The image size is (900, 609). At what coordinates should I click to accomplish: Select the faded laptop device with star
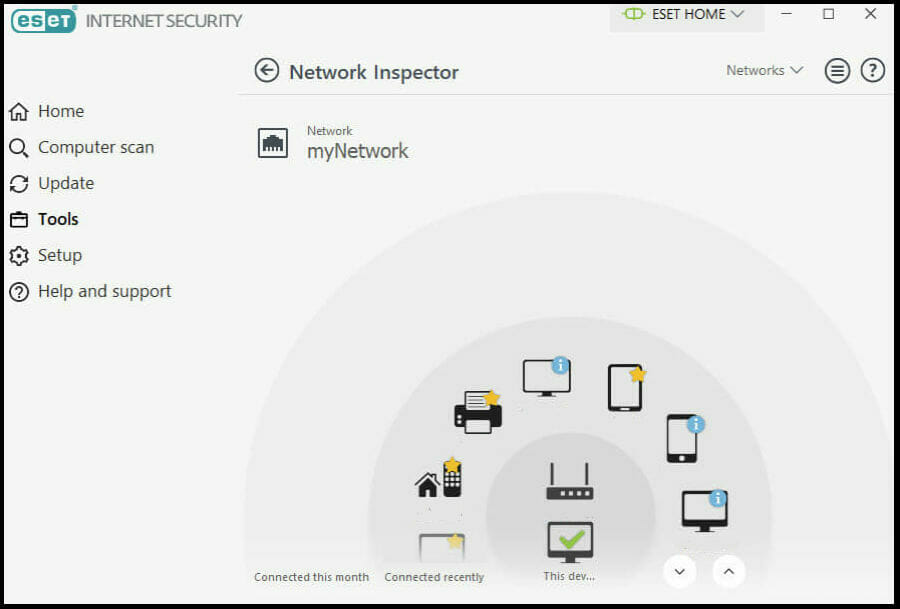coord(442,548)
